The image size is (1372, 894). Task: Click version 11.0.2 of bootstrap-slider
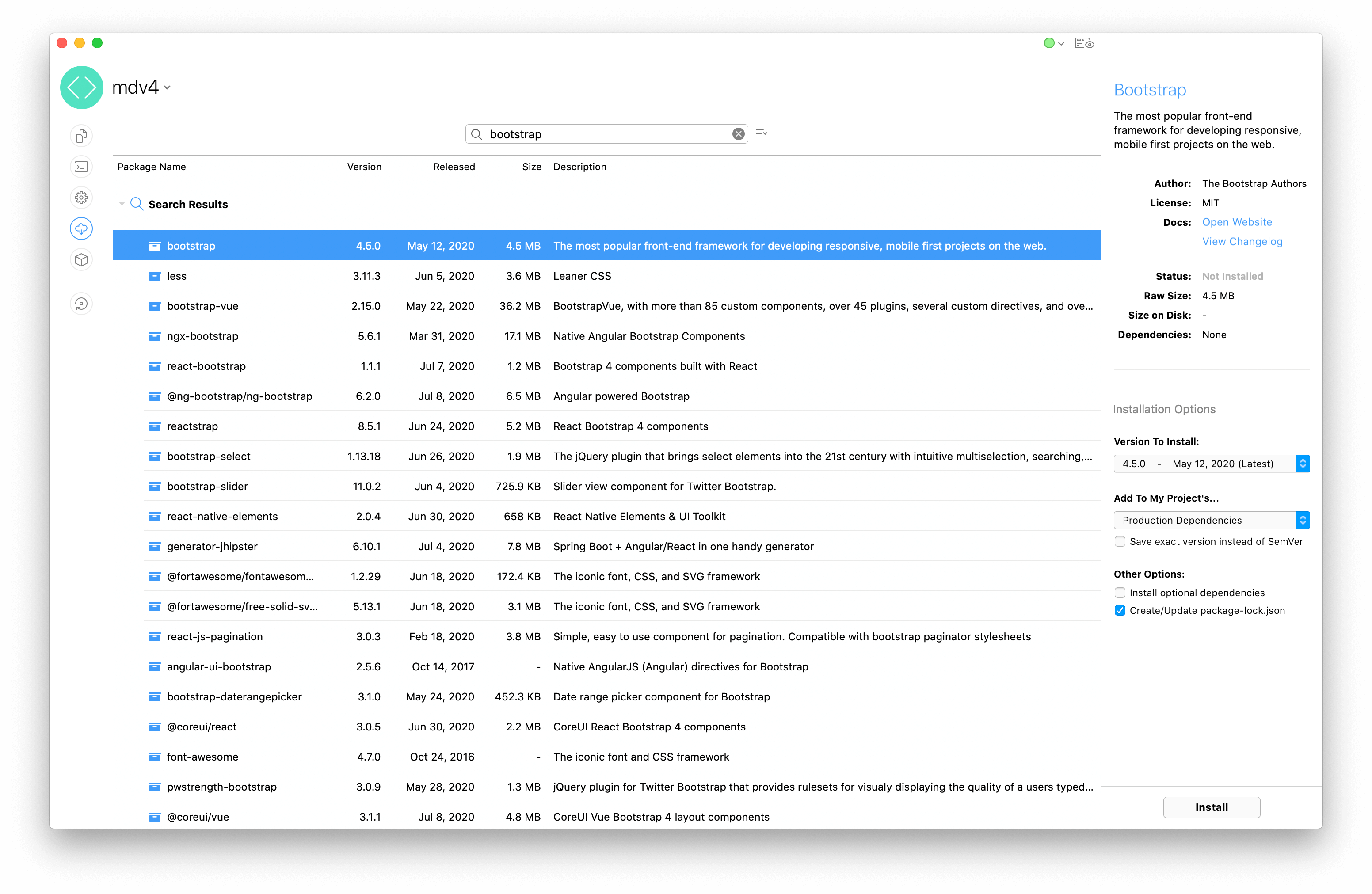(x=366, y=487)
